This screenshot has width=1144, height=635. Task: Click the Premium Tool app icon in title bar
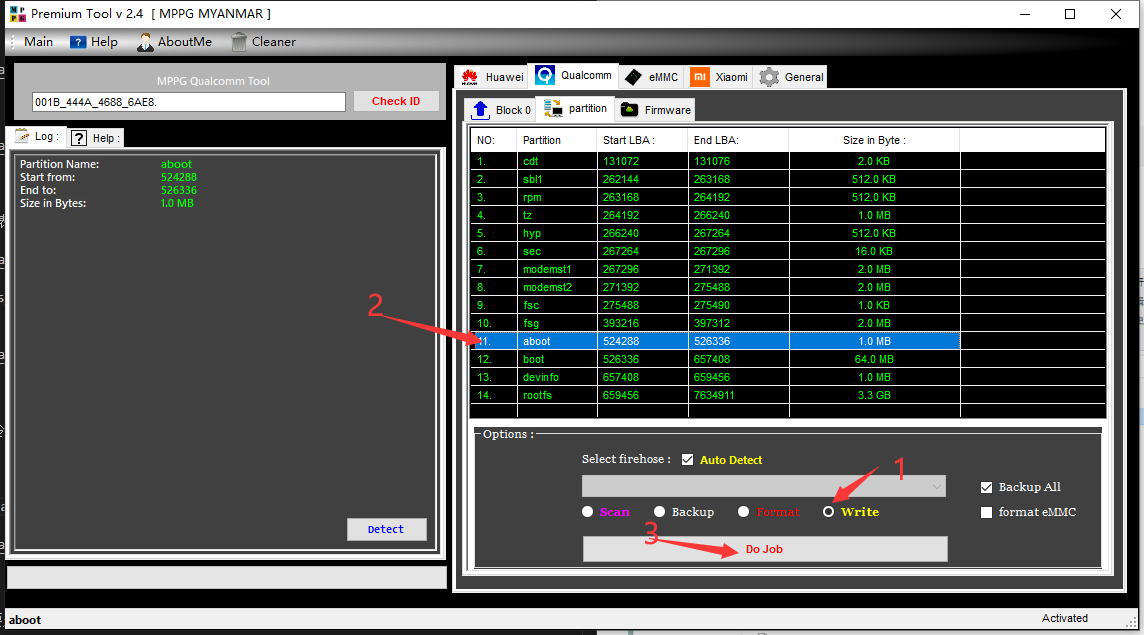[17, 14]
